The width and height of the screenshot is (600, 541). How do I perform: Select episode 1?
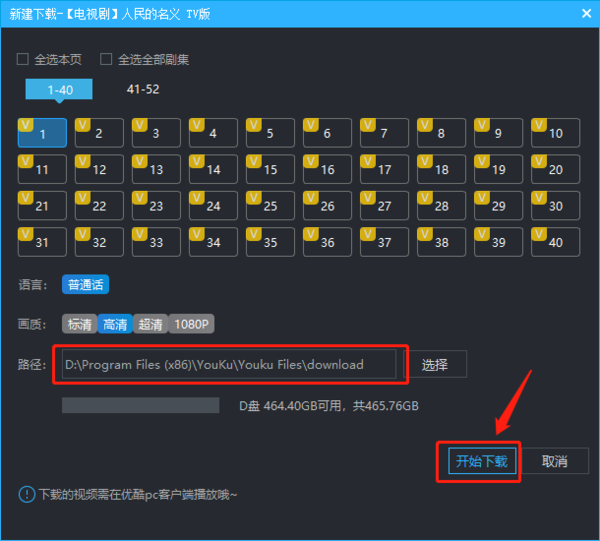point(42,133)
